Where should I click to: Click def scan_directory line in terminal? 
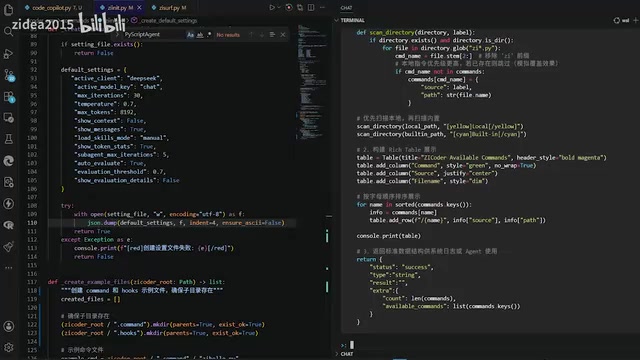coord(416,32)
